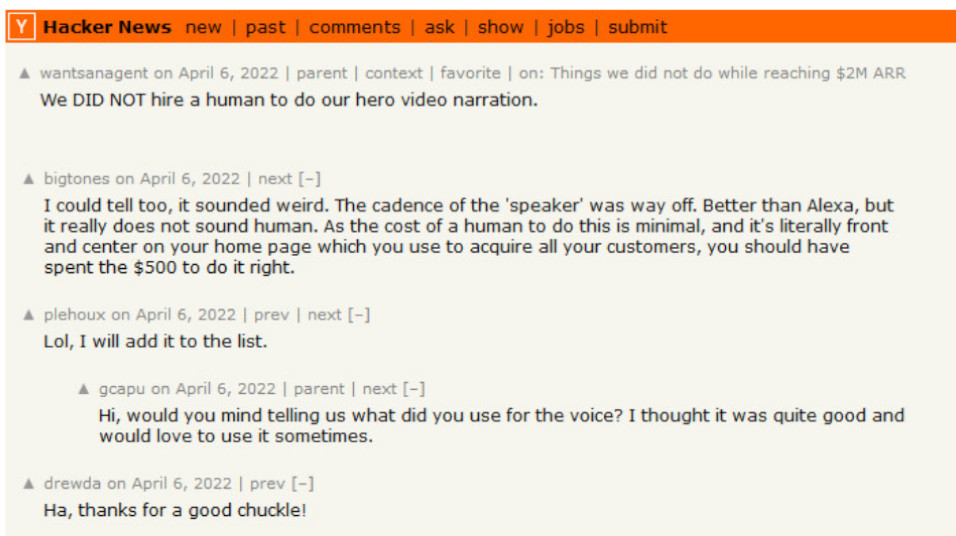Open the 'Things we did not do' story link
The image size is (956, 536).
coord(728,73)
